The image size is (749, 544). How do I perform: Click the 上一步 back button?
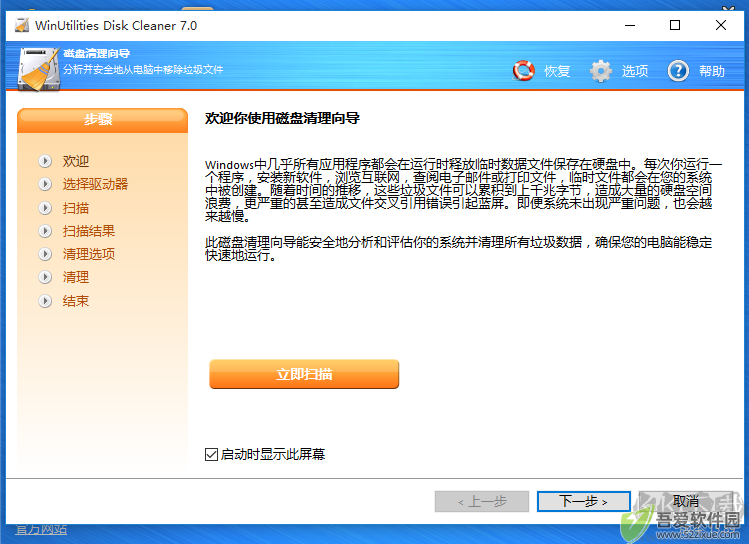point(482,501)
